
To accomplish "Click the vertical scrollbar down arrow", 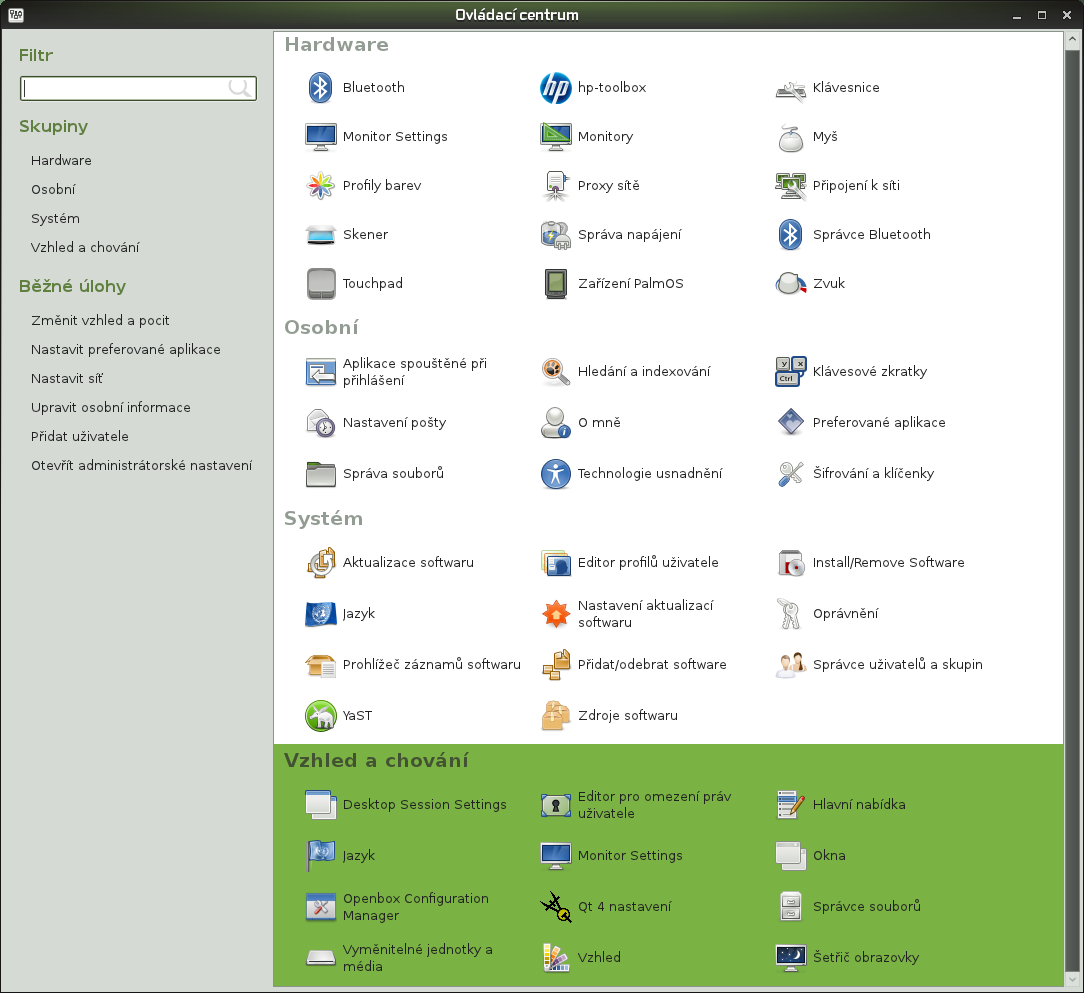I will click(1073, 980).
